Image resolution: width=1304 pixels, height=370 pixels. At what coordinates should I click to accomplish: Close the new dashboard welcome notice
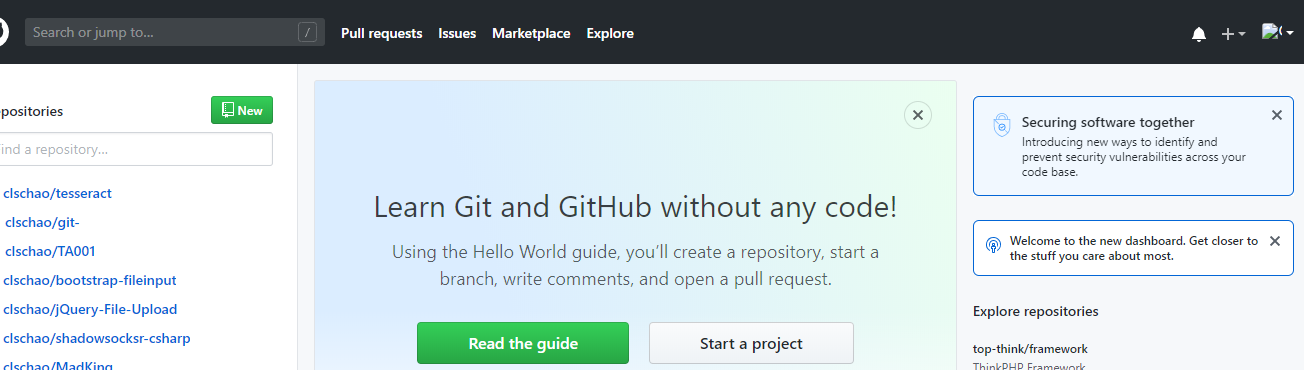point(1274,241)
